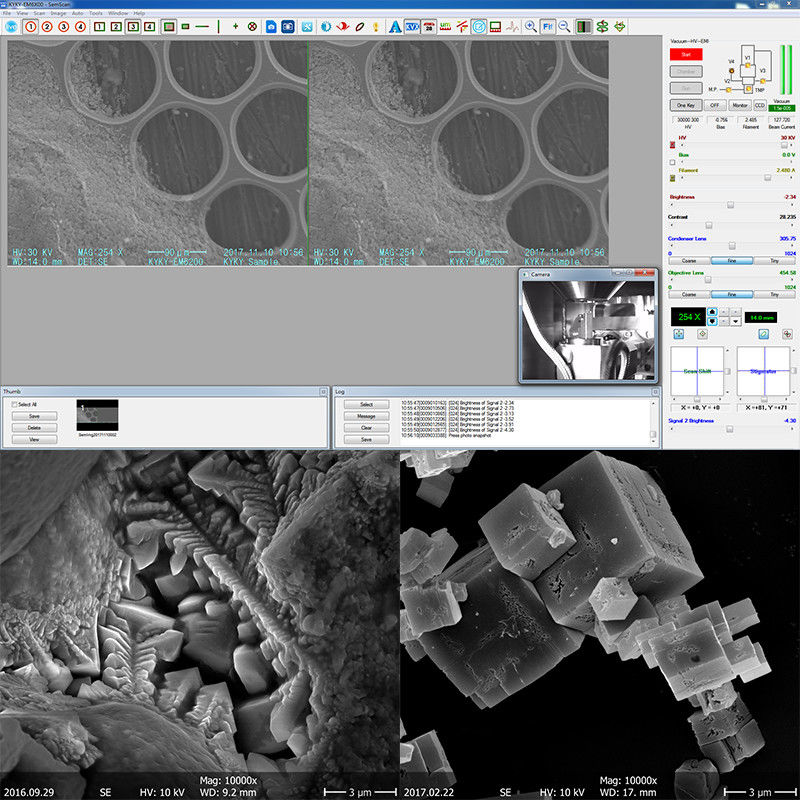This screenshot has height=800, width=800.
Task: Open the Scan menu
Action: pyautogui.click(x=39, y=13)
